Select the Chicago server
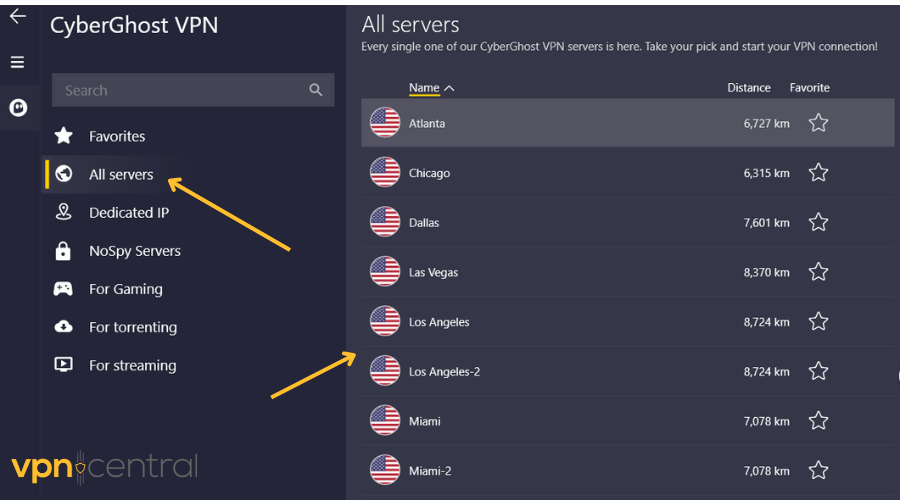The image size is (900, 500). pyautogui.click(x=627, y=173)
